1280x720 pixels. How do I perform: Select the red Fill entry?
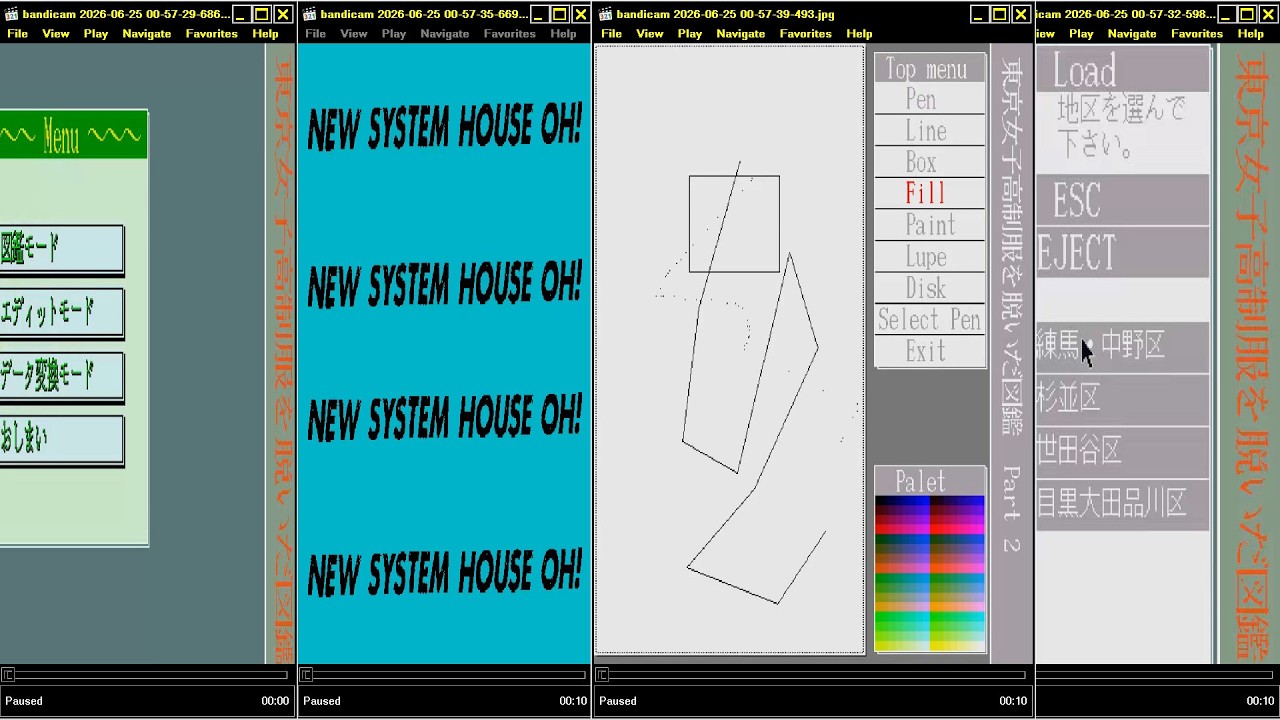(x=930, y=193)
